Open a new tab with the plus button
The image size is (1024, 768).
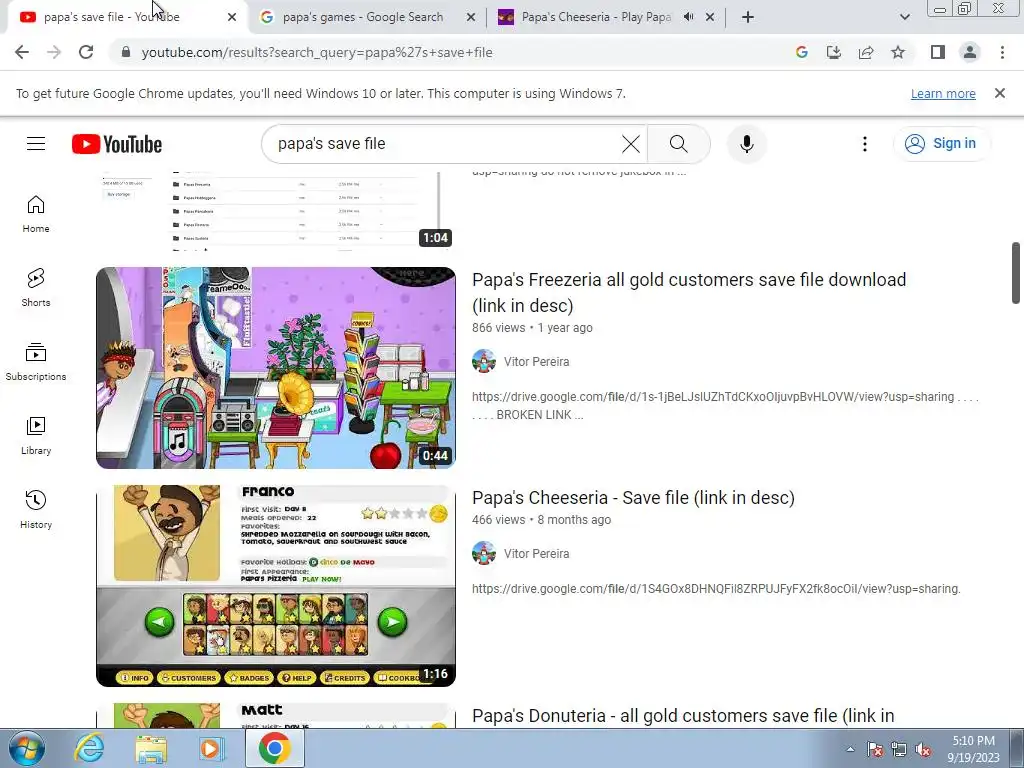(748, 17)
